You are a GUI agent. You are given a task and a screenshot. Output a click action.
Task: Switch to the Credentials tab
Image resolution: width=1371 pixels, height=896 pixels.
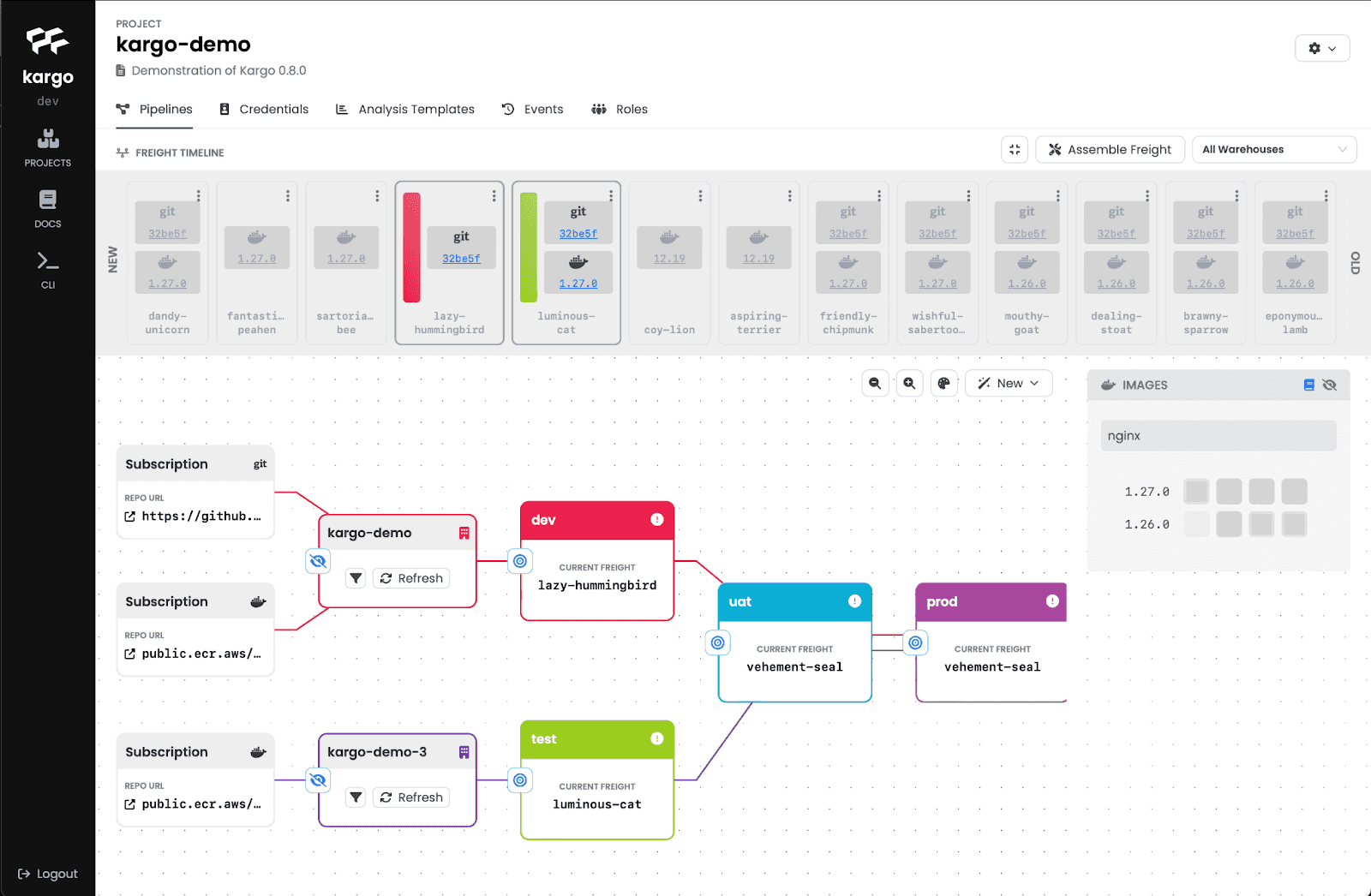(264, 109)
